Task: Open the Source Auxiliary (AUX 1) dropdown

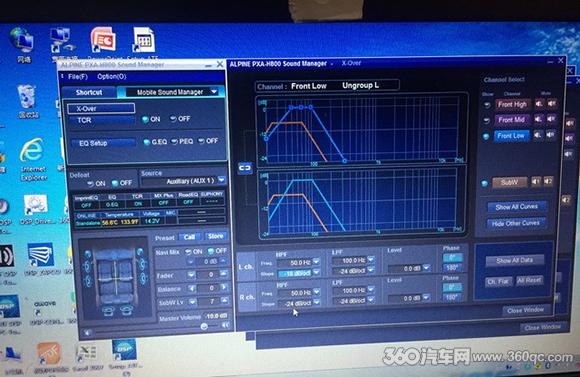Action: point(222,180)
